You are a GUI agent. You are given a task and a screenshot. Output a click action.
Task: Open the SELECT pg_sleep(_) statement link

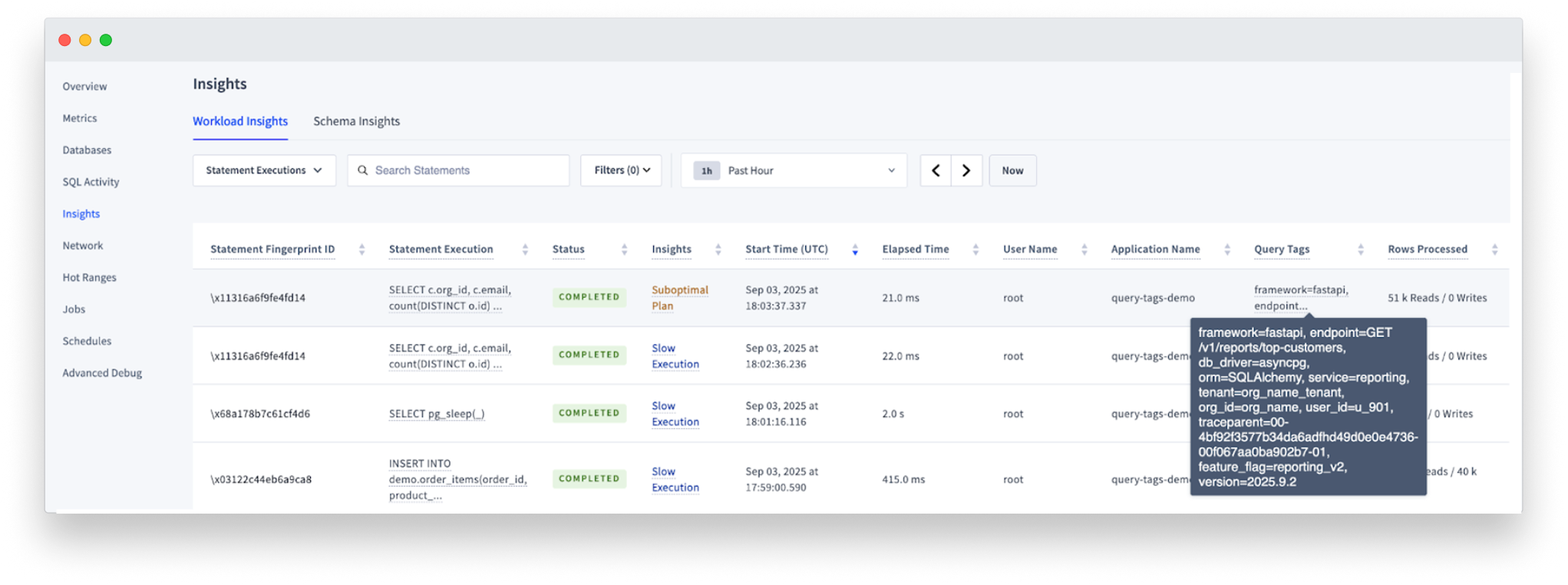click(x=437, y=414)
